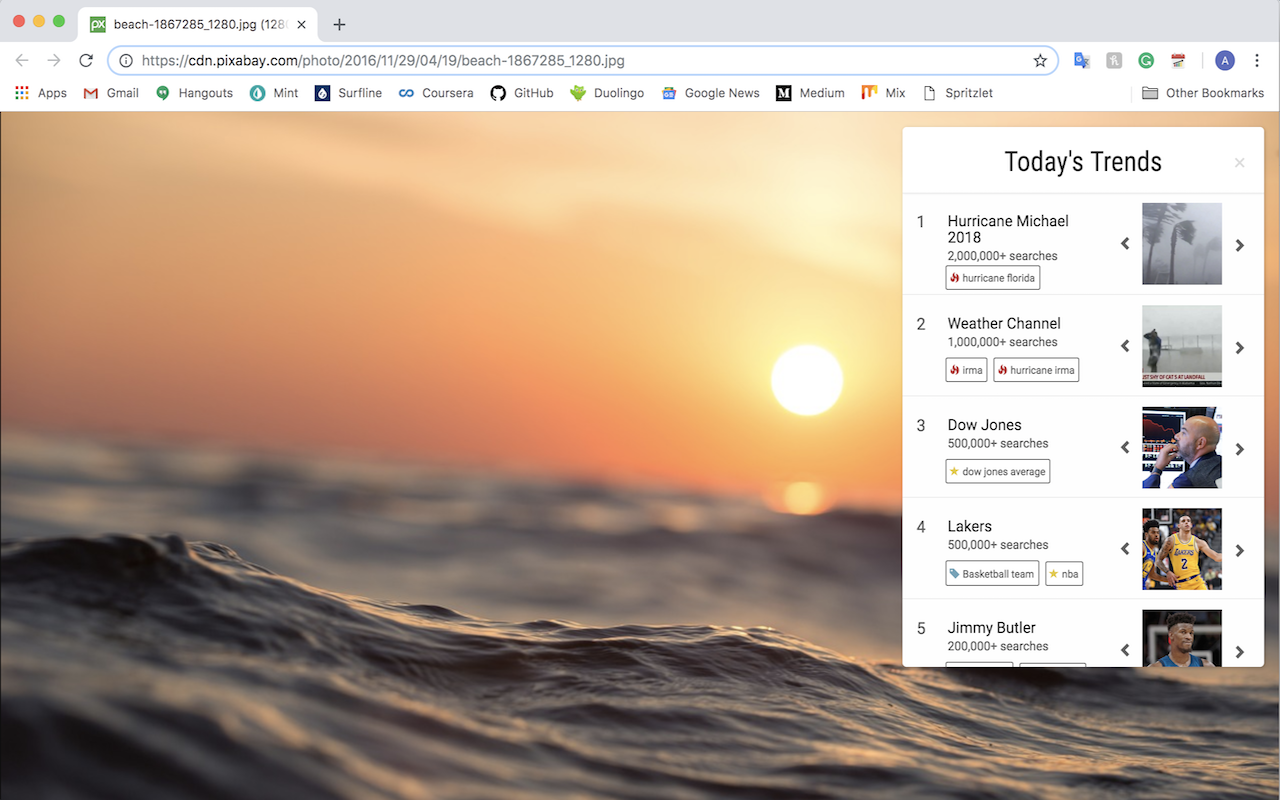
Task: Open the Medium bookmark
Action: (810, 93)
